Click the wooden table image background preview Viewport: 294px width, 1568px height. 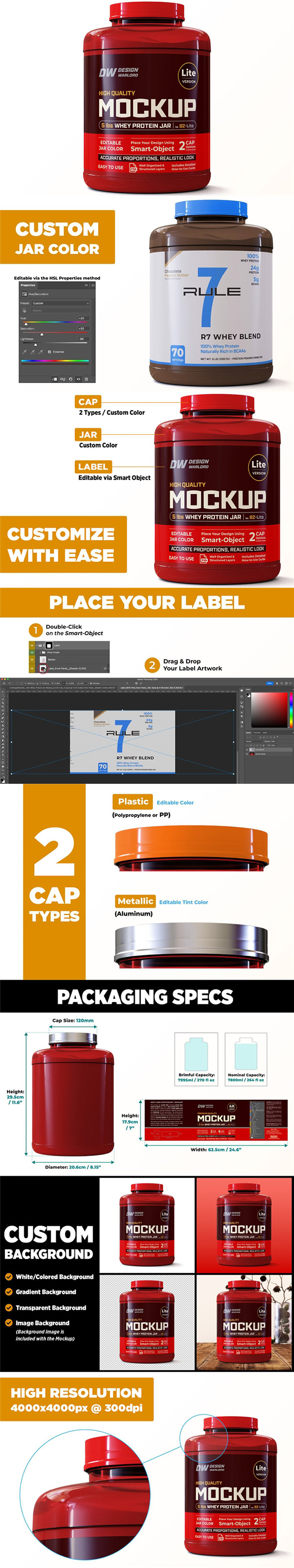tap(245, 1323)
